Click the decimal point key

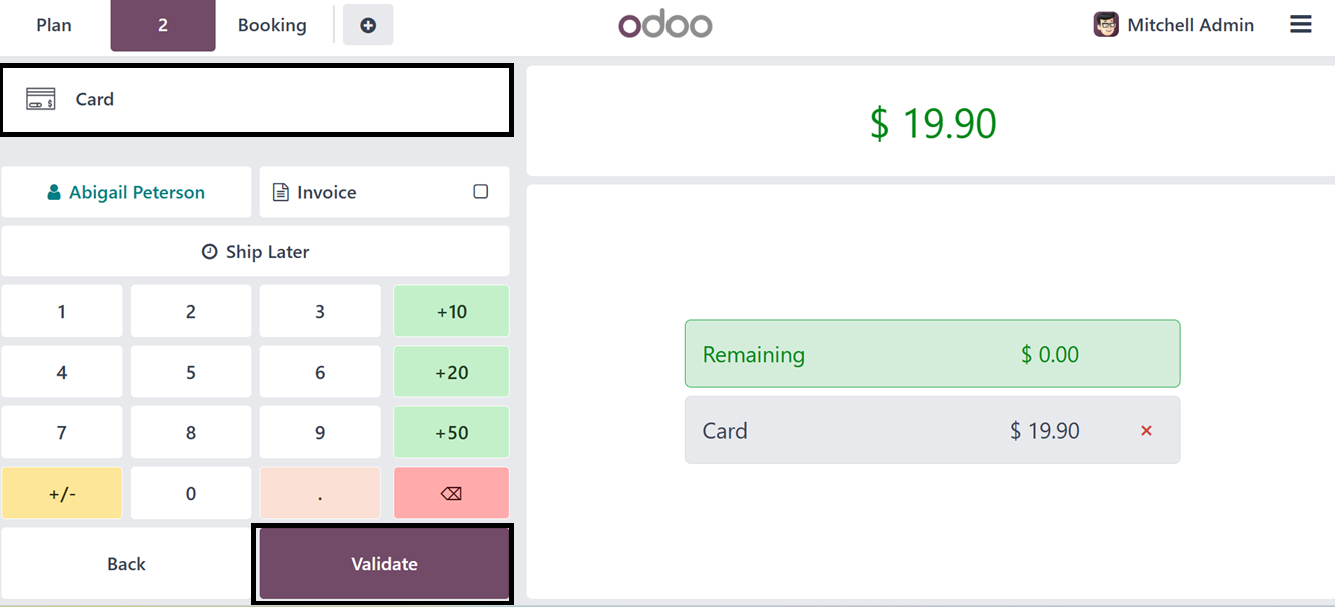pyautogui.click(x=320, y=493)
